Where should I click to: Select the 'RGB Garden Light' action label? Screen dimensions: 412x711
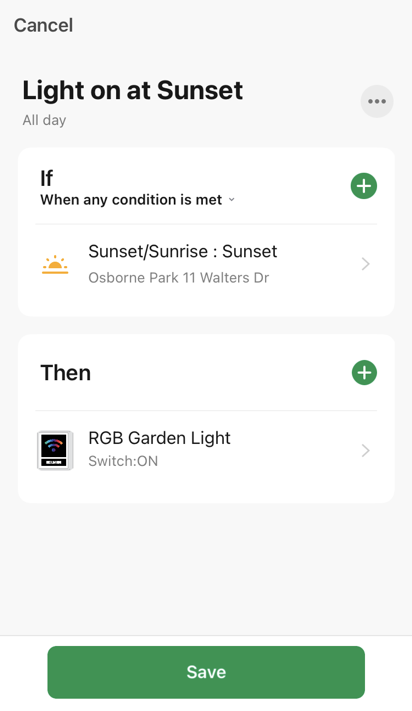(160, 438)
